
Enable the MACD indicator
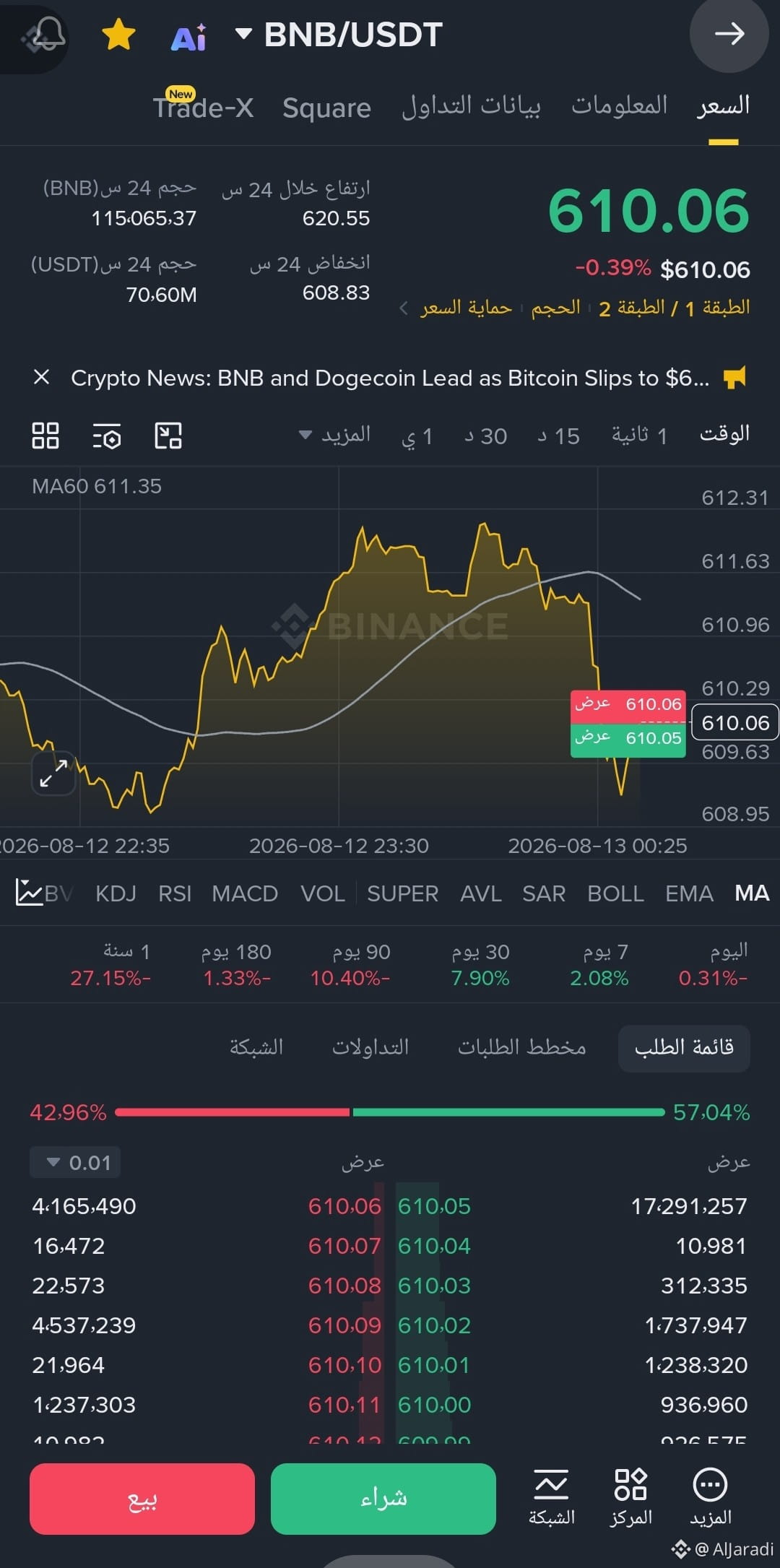(x=245, y=893)
